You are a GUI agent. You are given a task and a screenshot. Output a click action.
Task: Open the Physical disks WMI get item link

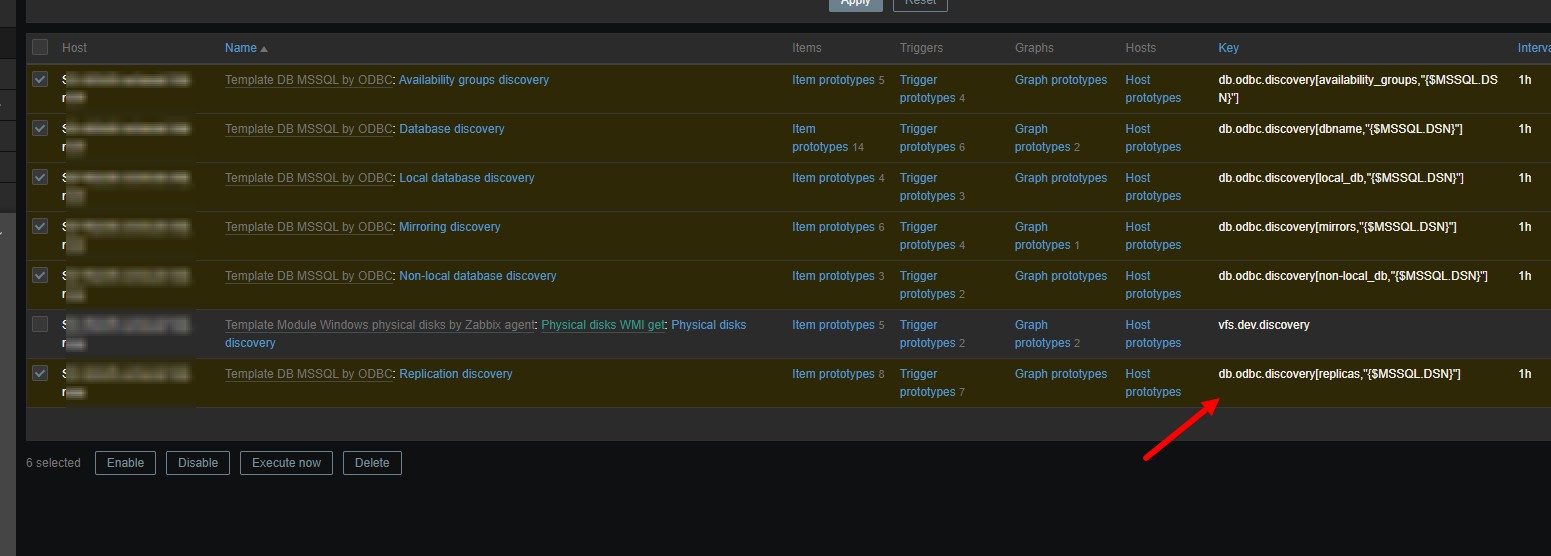(x=603, y=325)
